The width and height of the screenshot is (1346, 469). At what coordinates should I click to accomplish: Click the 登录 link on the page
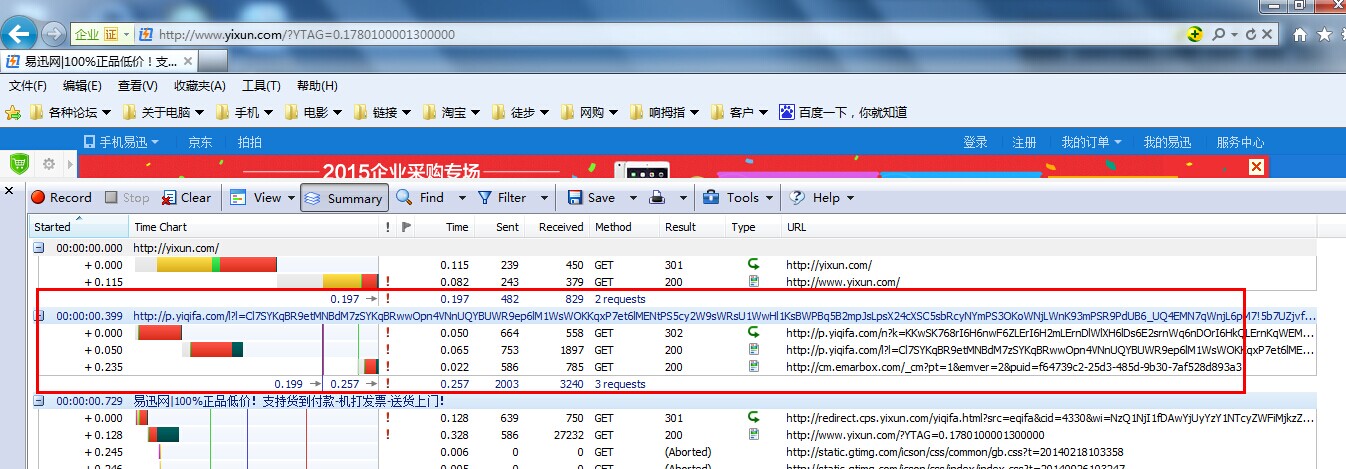[975, 142]
